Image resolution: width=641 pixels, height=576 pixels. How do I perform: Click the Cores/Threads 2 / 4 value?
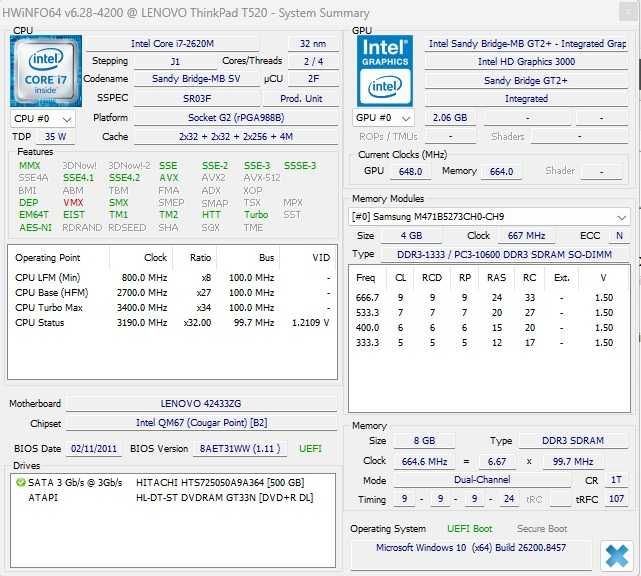coord(313,61)
